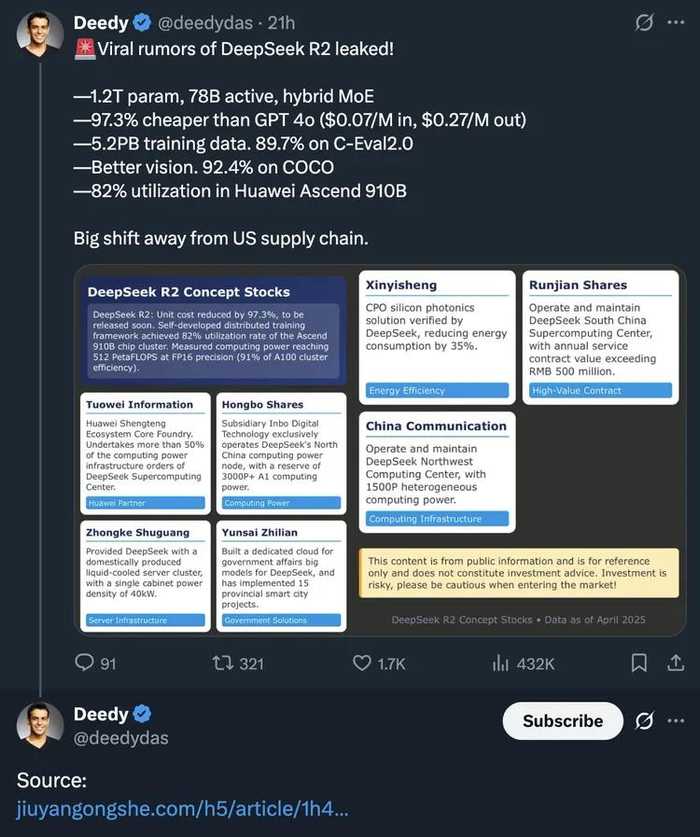Viewport: 700px width, 837px height.
Task: Open the DeepSeek R2 Concept Stocks image
Action: [x=380, y=450]
